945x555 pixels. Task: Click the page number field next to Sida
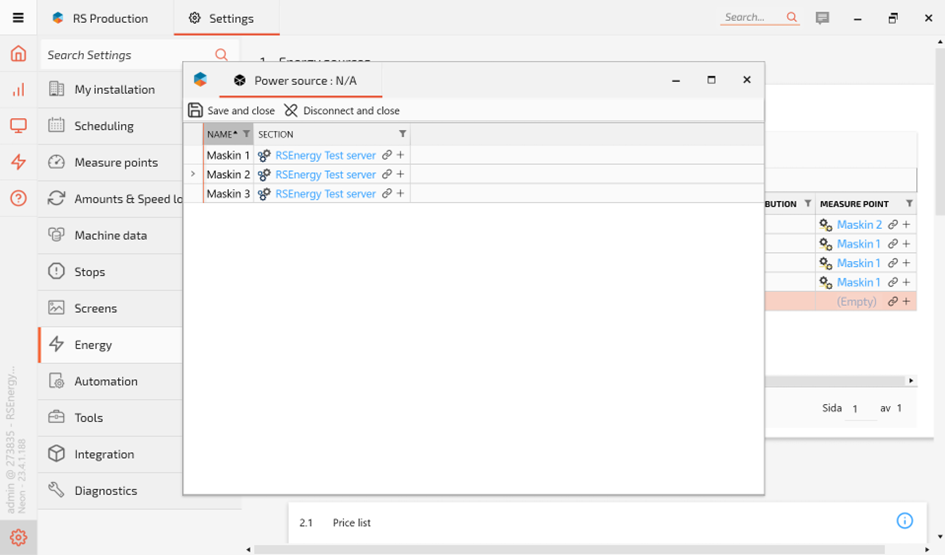pyautogui.click(x=858, y=409)
